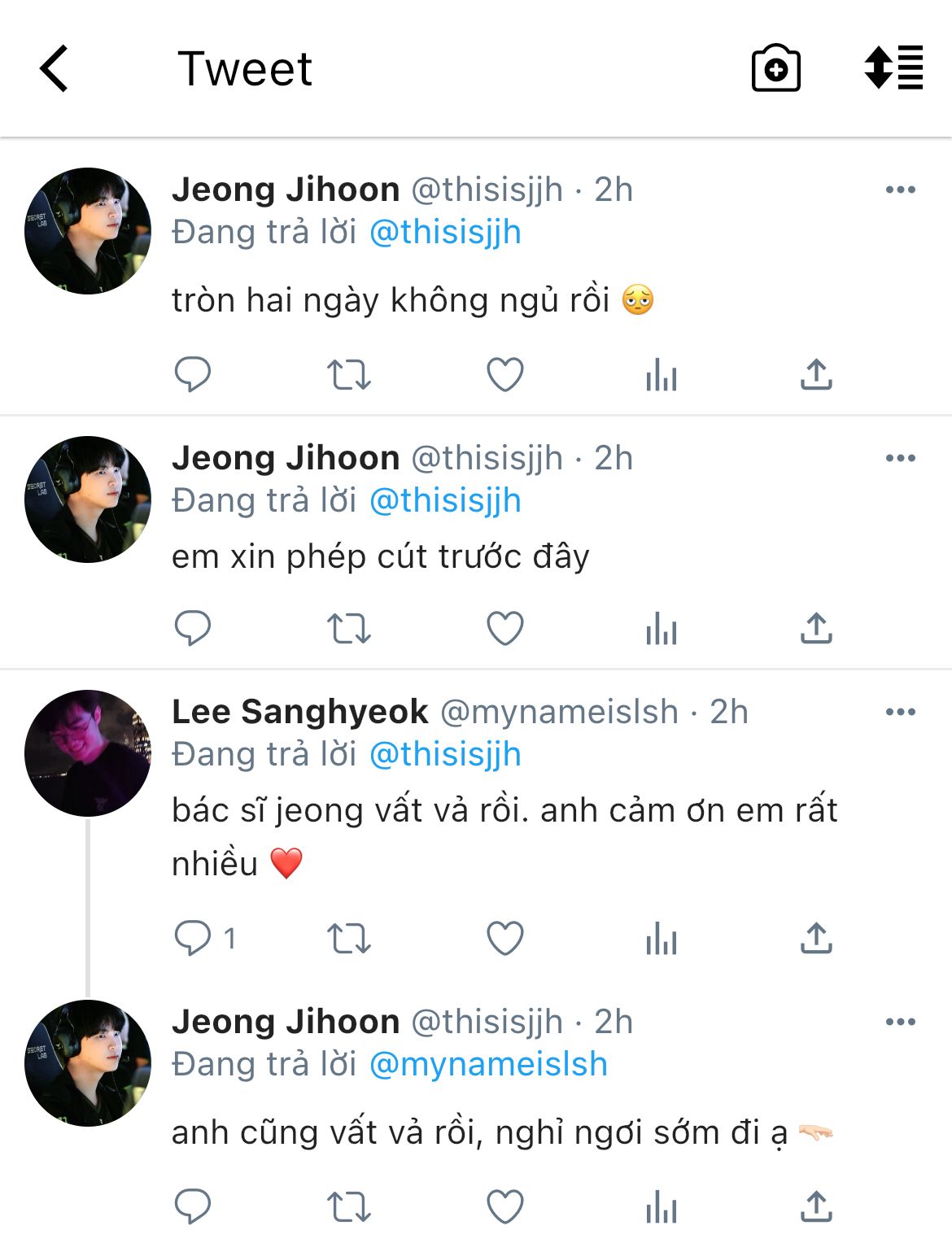Open replies on Lee Sanghyeok's tweet
The image size is (952, 1243).
click(x=194, y=938)
